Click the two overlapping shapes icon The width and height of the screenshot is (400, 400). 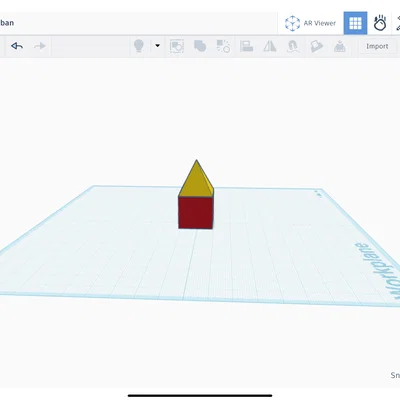(200, 46)
